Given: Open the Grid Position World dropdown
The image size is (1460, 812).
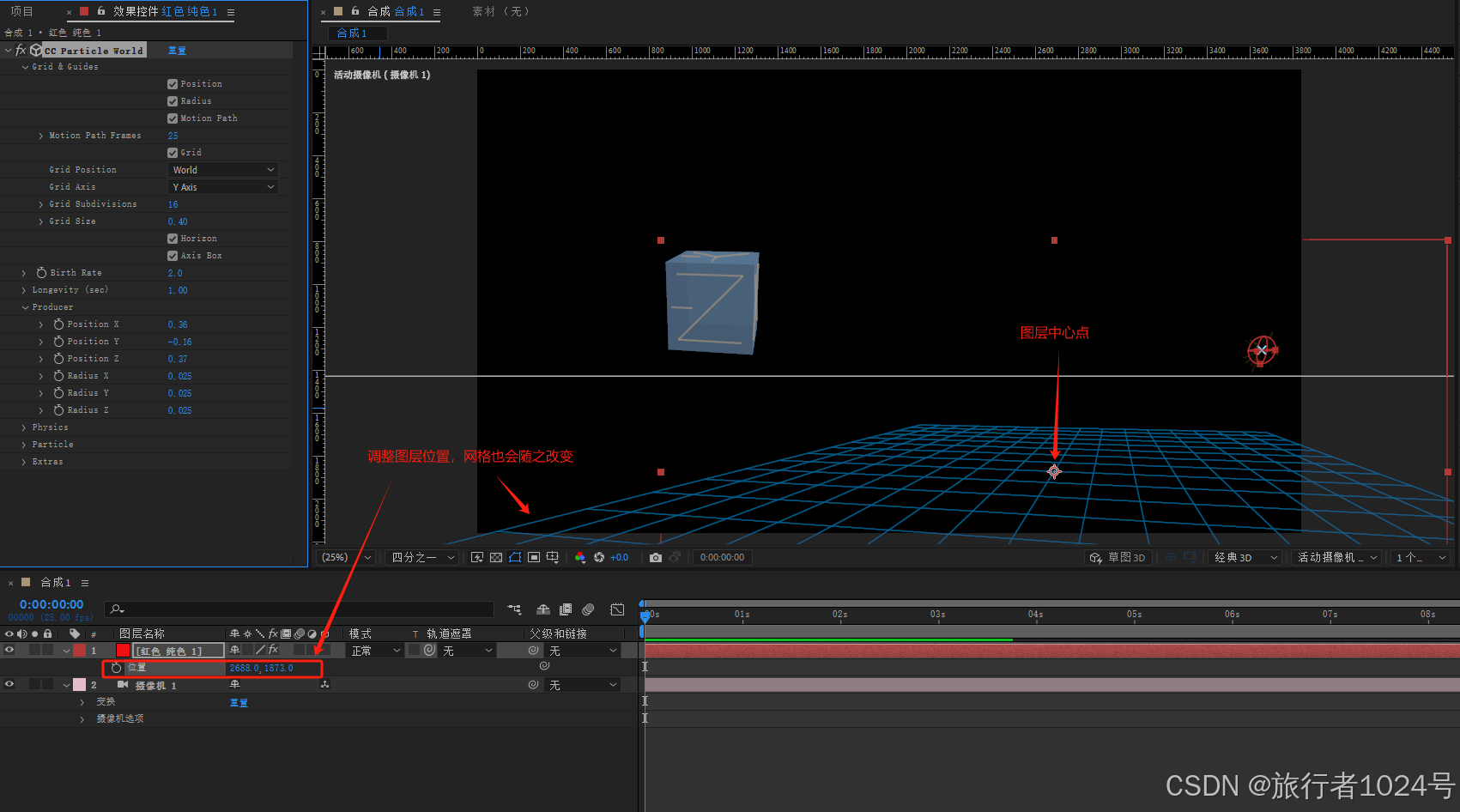Looking at the screenshot, I should (223, 170).
